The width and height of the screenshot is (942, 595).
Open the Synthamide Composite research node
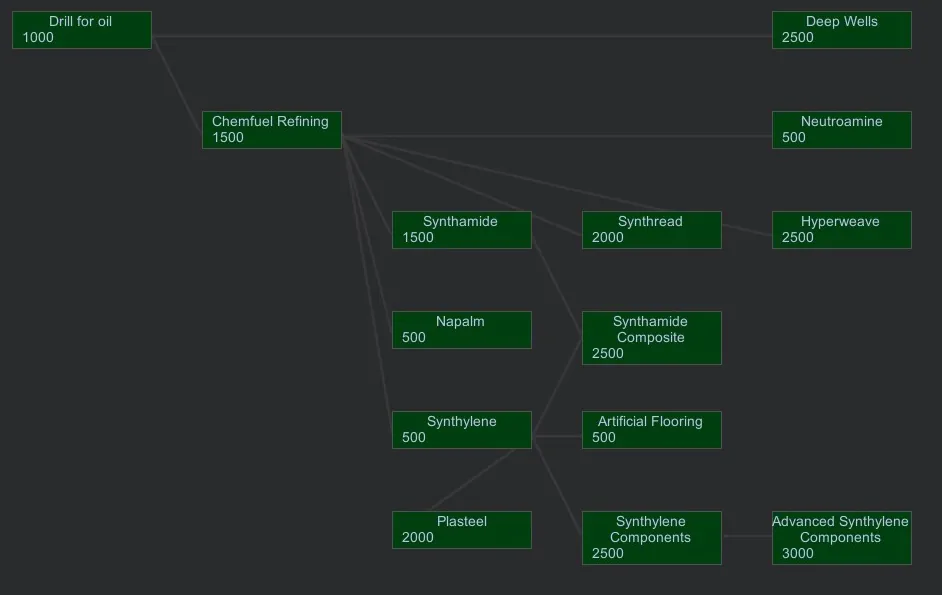(x=651, y=338)
